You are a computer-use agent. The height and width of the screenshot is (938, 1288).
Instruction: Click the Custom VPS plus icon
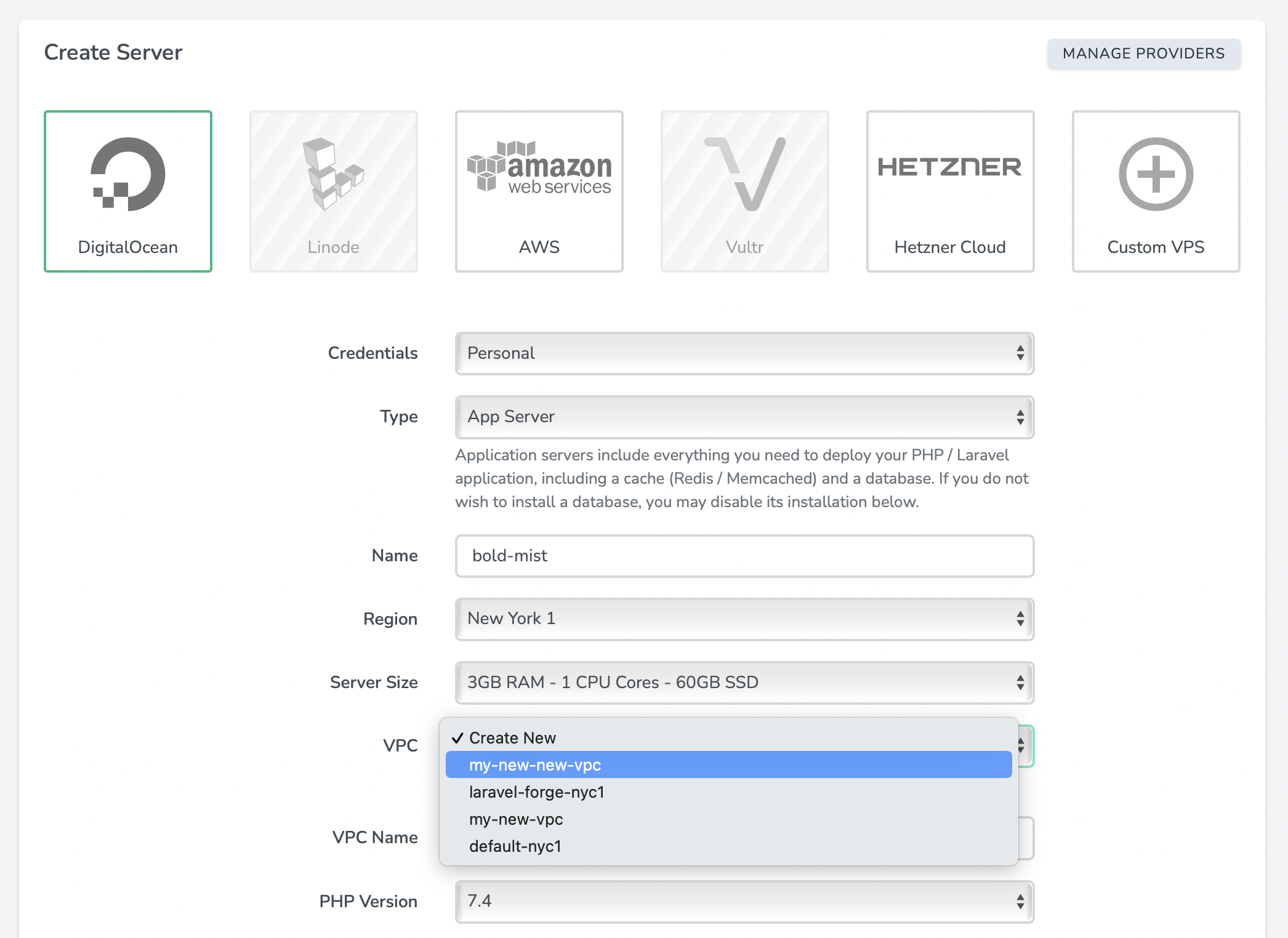click(x=1156, y=174)
